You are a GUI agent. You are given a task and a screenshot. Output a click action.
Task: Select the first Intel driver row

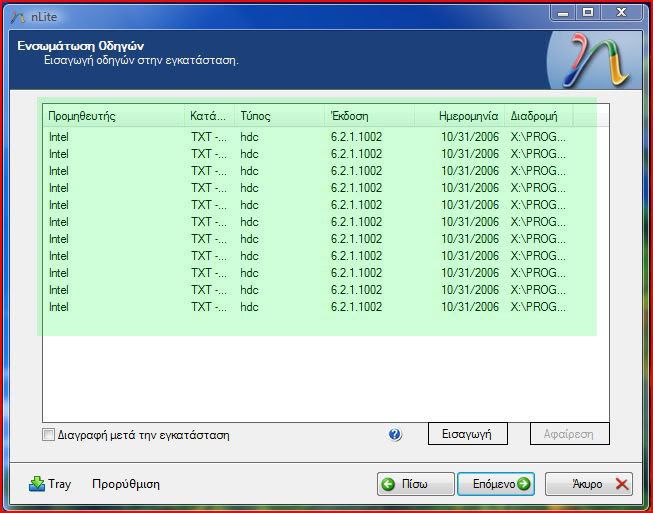[60, 137]
